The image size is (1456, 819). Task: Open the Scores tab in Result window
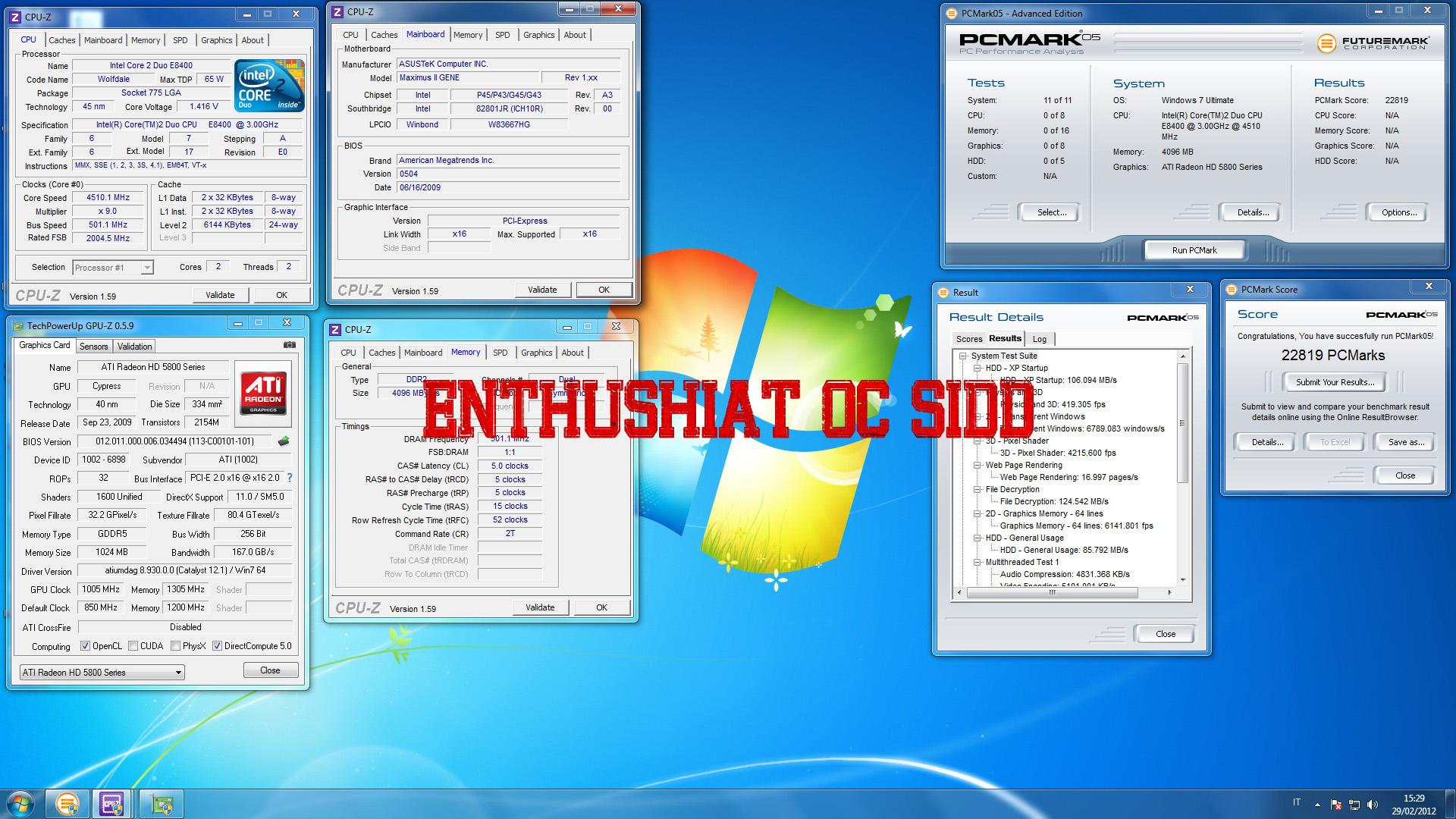[969, 339]
